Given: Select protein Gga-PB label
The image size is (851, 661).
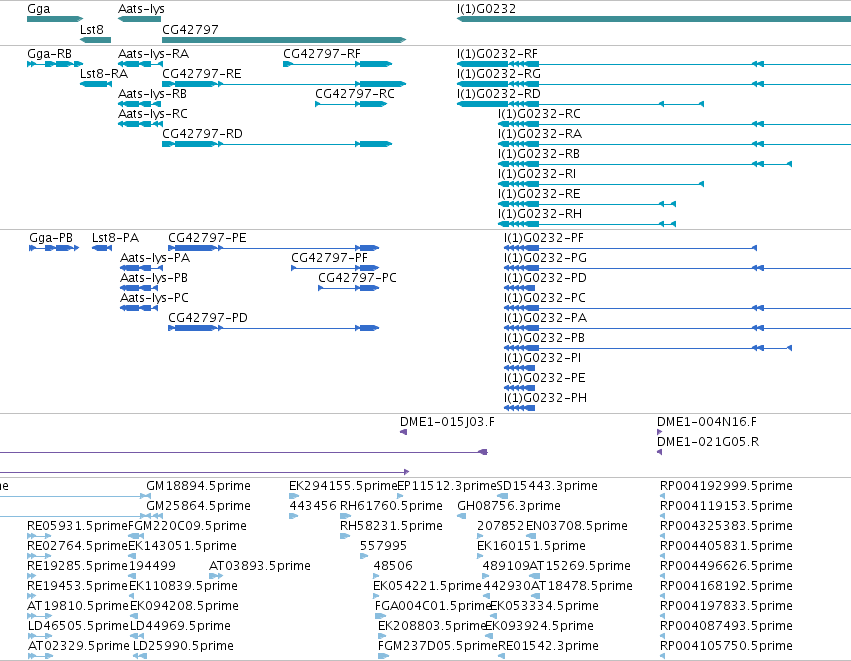Looking at the screenshot, I should point(51,238).
